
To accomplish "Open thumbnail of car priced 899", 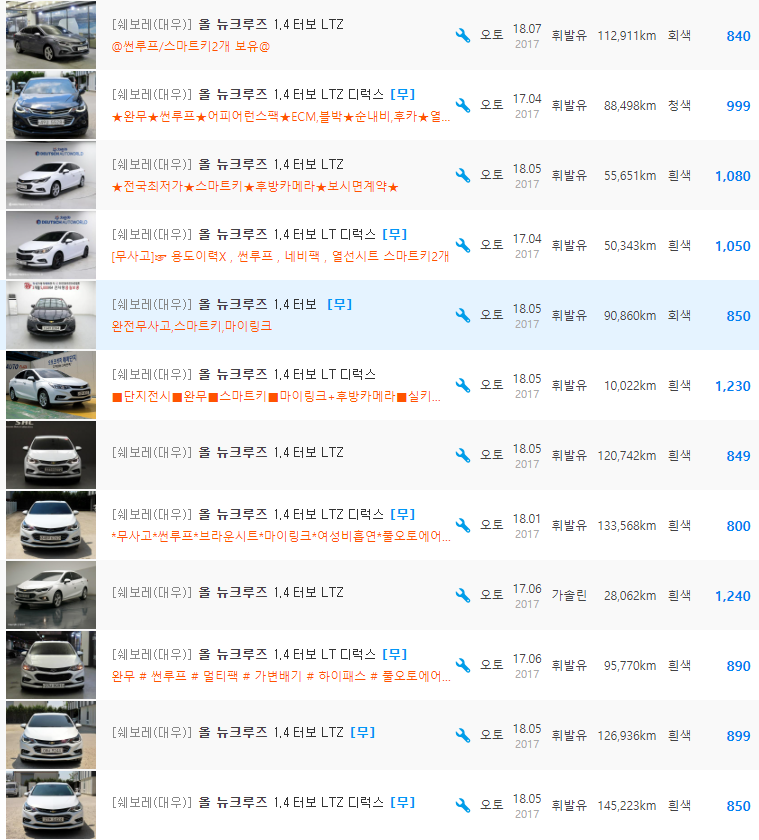I will click(x=51, y=736).
